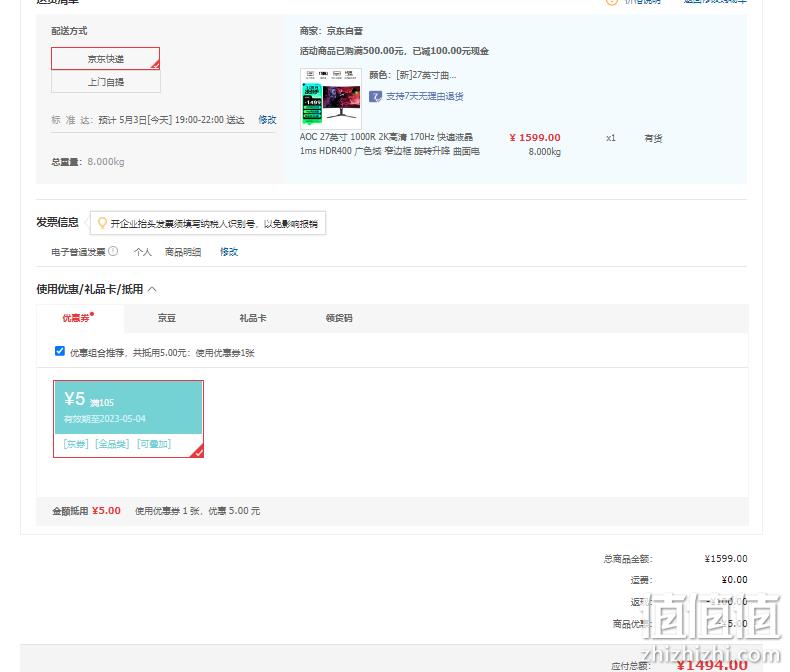The width and height of the screenshot is (790, 672).
Task: Switch to 礼品卡 tab
Action: coord(252,318)
